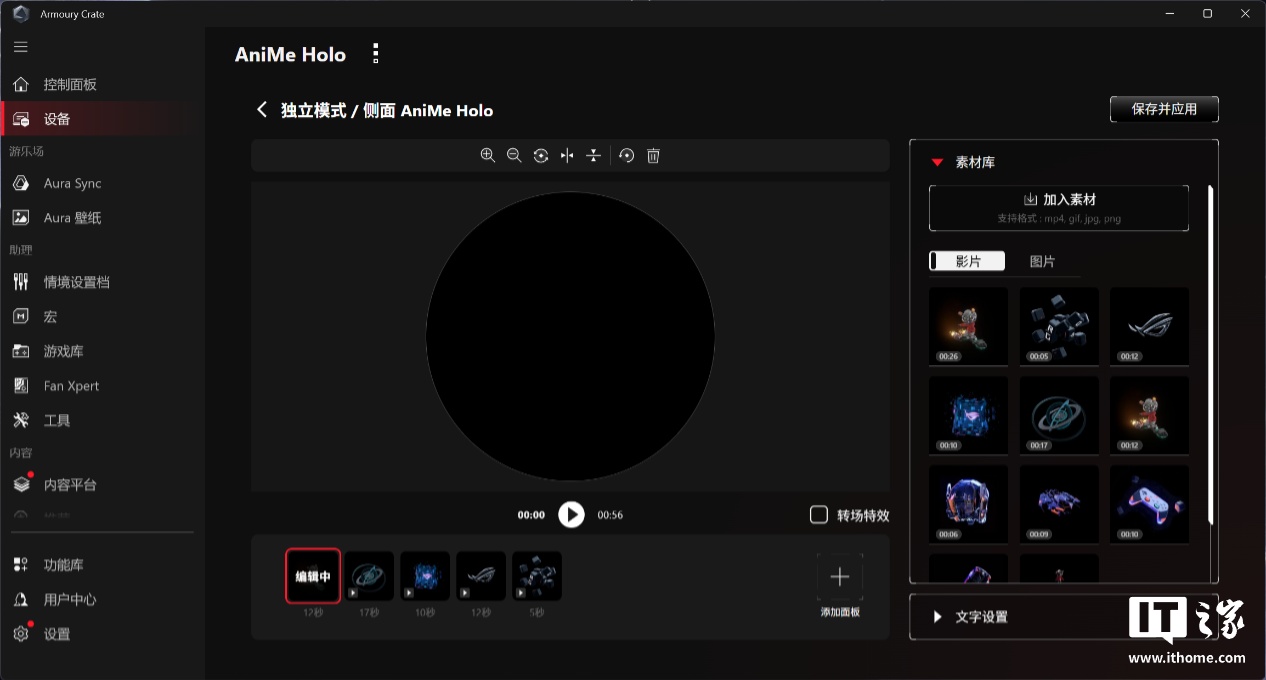The height and width of the screenshot is (680, 1266).
Task: Select the 影片 tab
Action: [967, 261]
